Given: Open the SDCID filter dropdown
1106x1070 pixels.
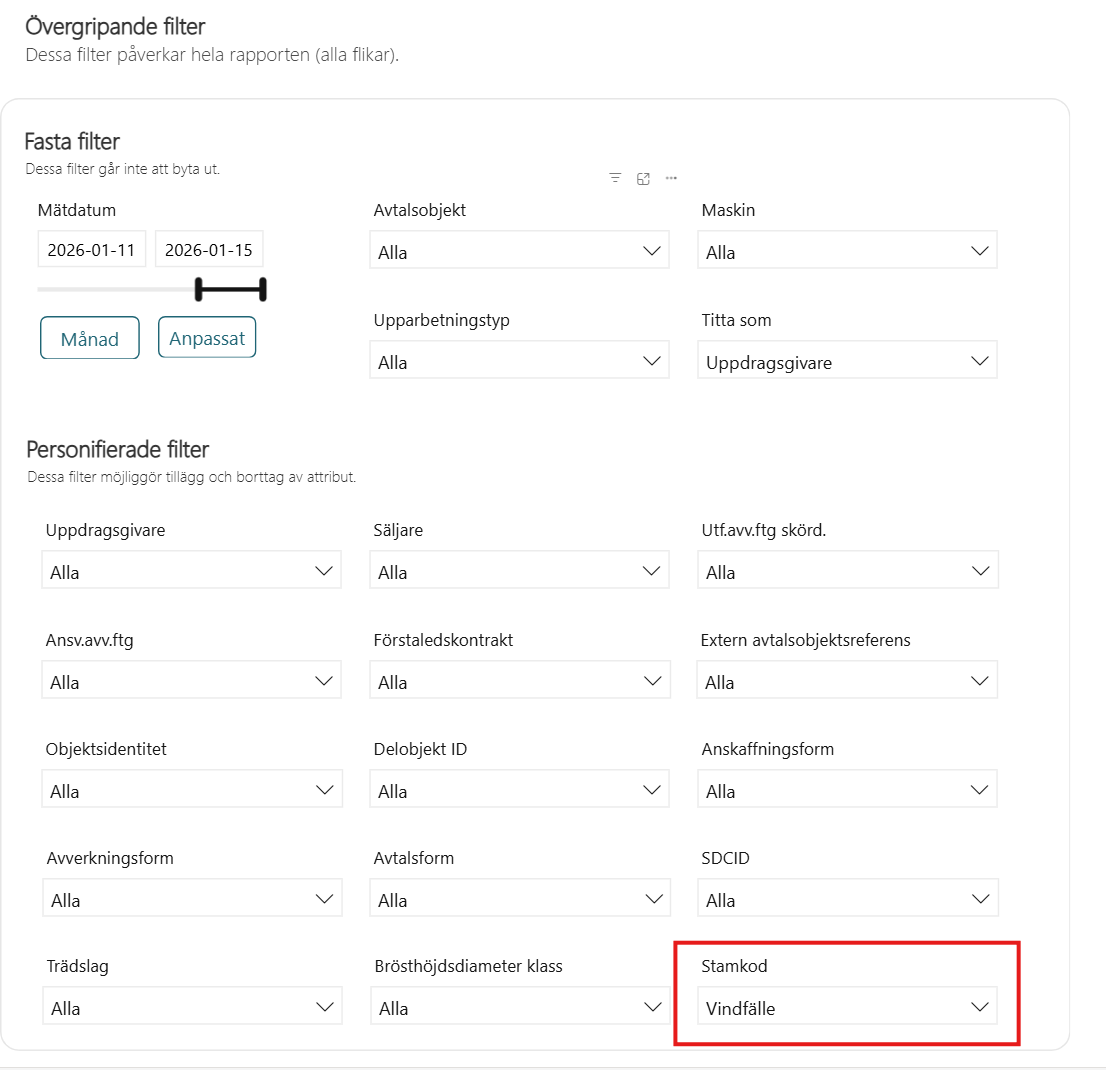Looking at the screenshot, I should point(847,899).
